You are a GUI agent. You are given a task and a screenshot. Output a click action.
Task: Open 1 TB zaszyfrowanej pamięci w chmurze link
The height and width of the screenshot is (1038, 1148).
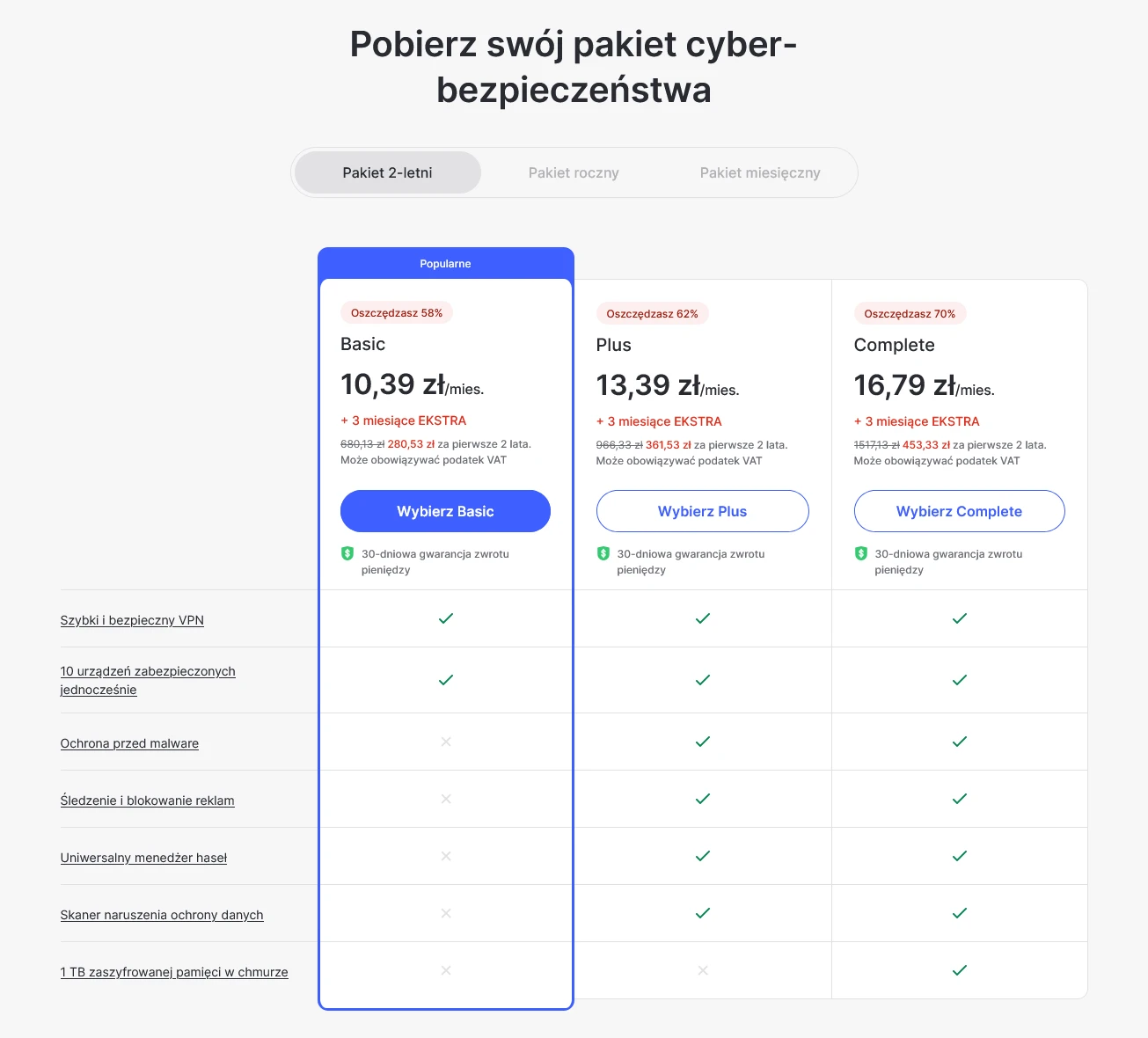point(174,972)
